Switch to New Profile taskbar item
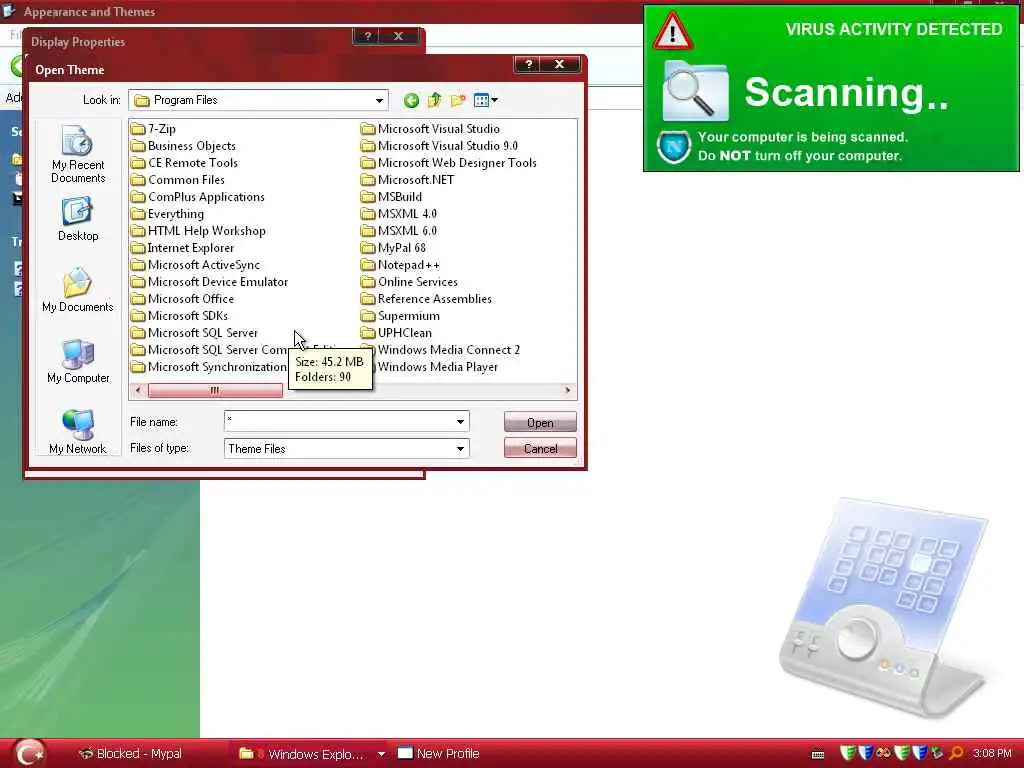This screenshot has height=768, width=1024. coord(439,754)
